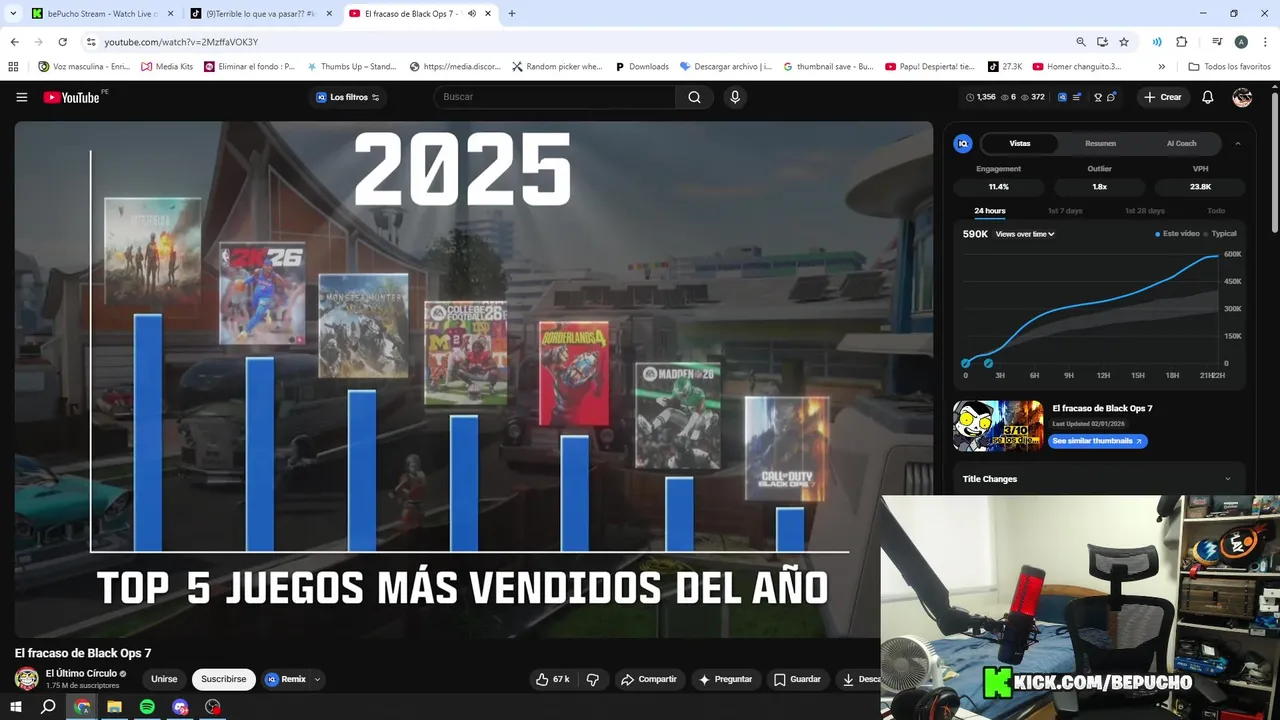Collapse the vidIQ panel with the chevron
This screenshot has height=720, width=1280.
click(1237, 143)
